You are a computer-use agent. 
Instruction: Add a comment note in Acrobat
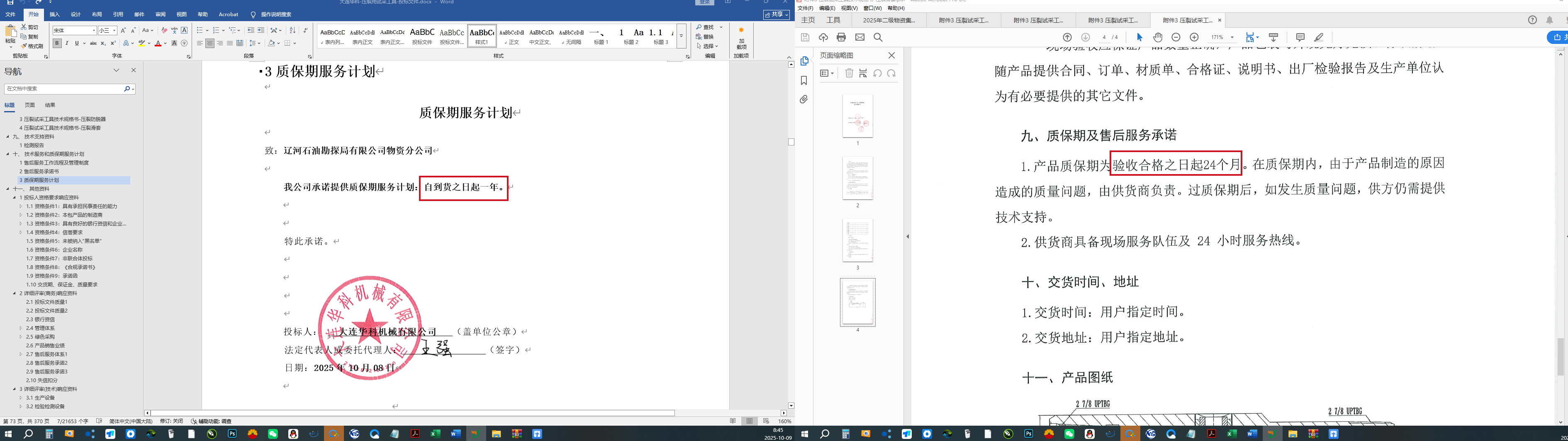click(1300, 37)
